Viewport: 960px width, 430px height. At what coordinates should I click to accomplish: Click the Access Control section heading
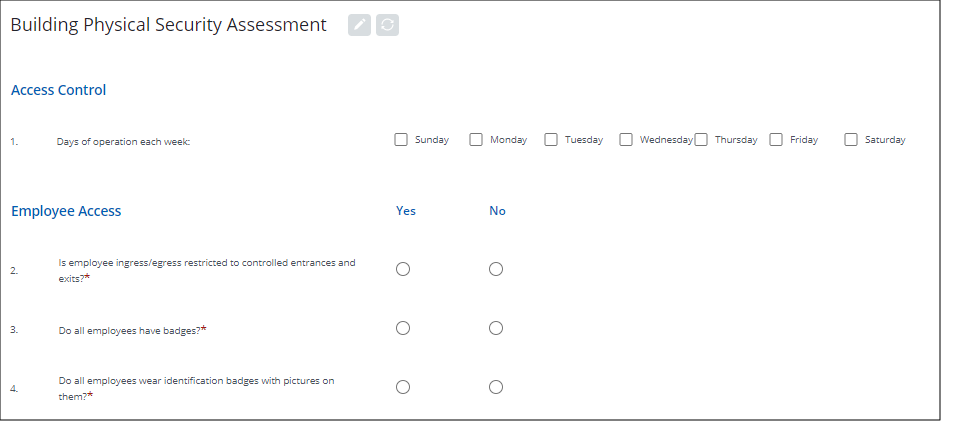coord(59,90)
